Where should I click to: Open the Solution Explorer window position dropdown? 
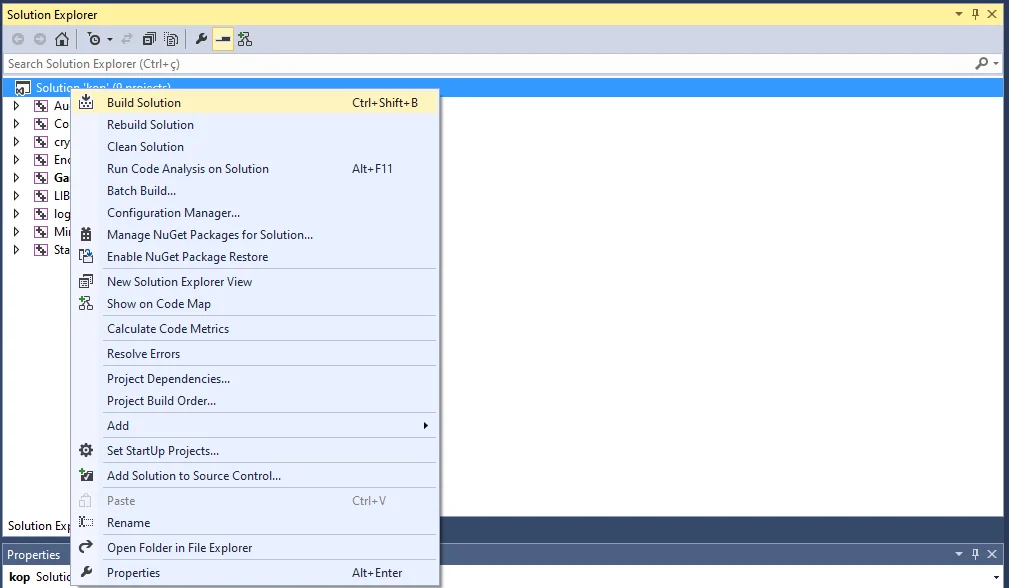click(959, 14)
